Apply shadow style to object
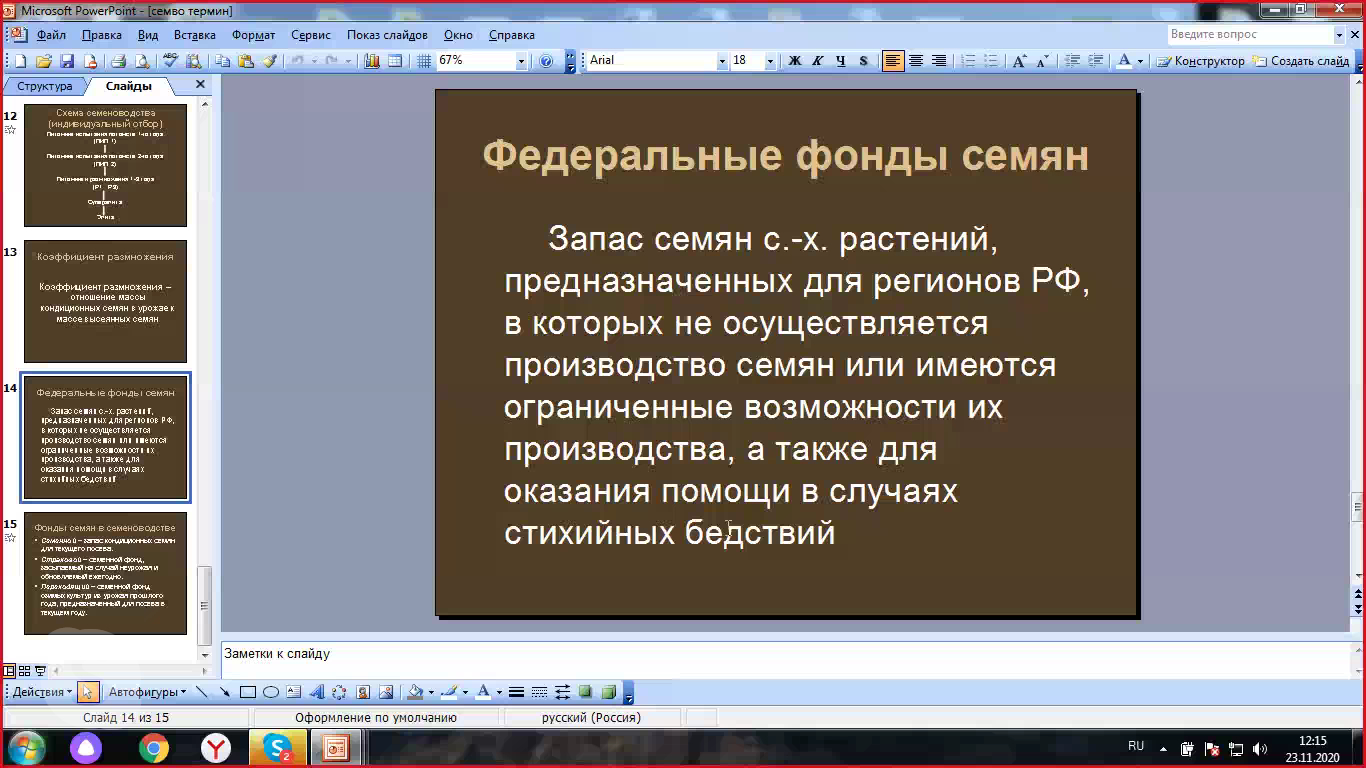The width and height of the screenshot is (1366, 768). click(x=585, y=692)
